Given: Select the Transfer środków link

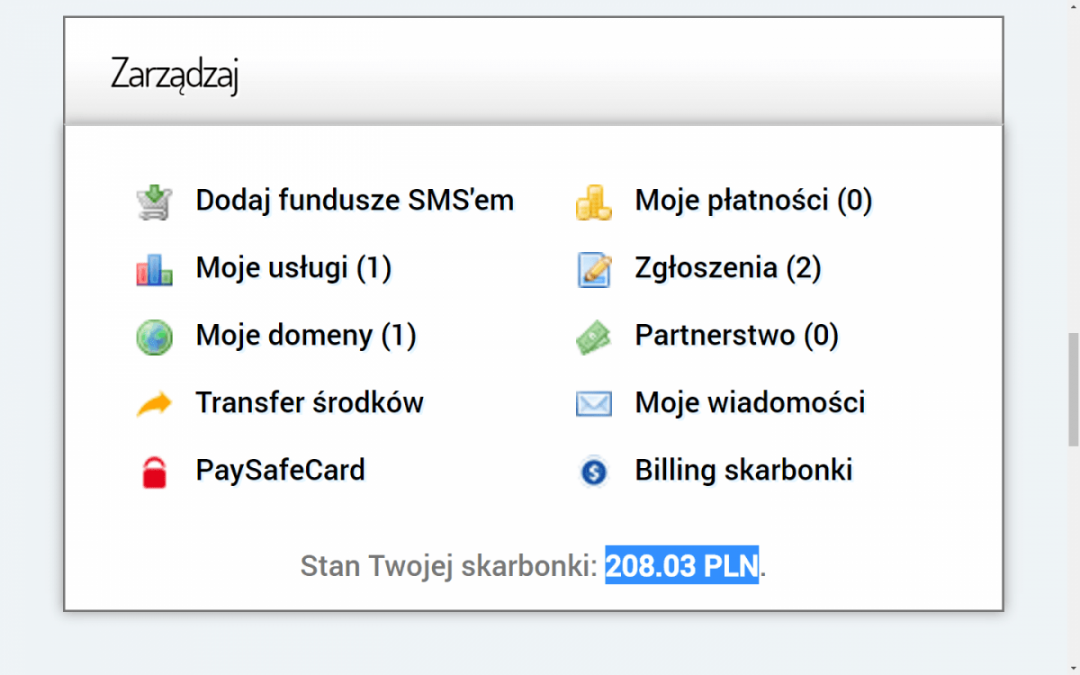Looking at the screenshot, I should [x=309, y=403].
